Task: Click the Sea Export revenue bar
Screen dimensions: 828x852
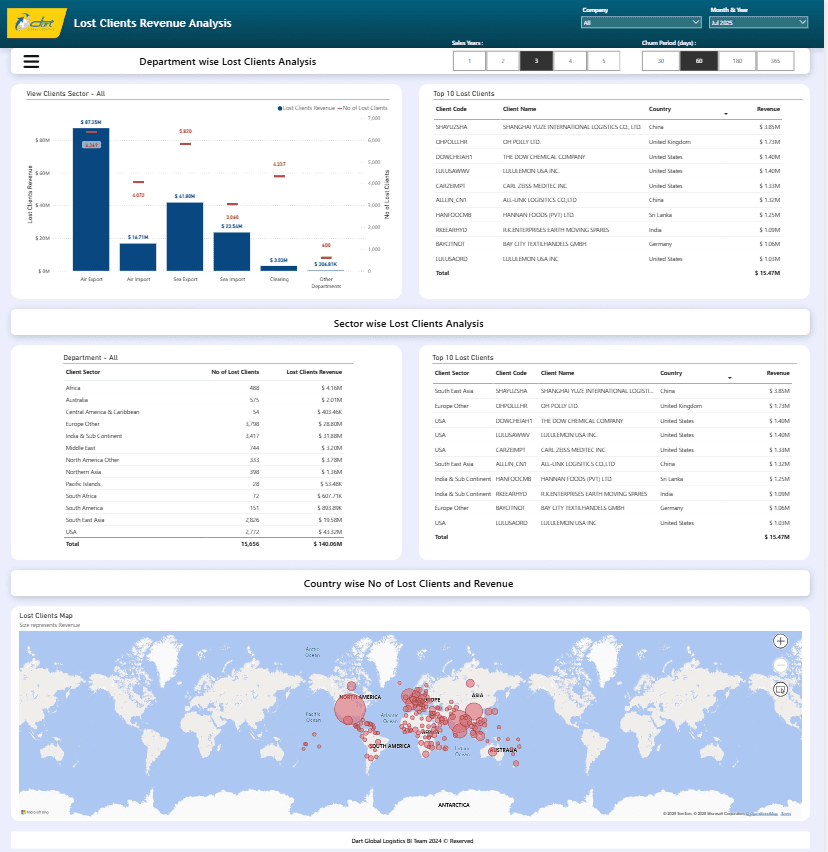Action: tap(185, 236)
